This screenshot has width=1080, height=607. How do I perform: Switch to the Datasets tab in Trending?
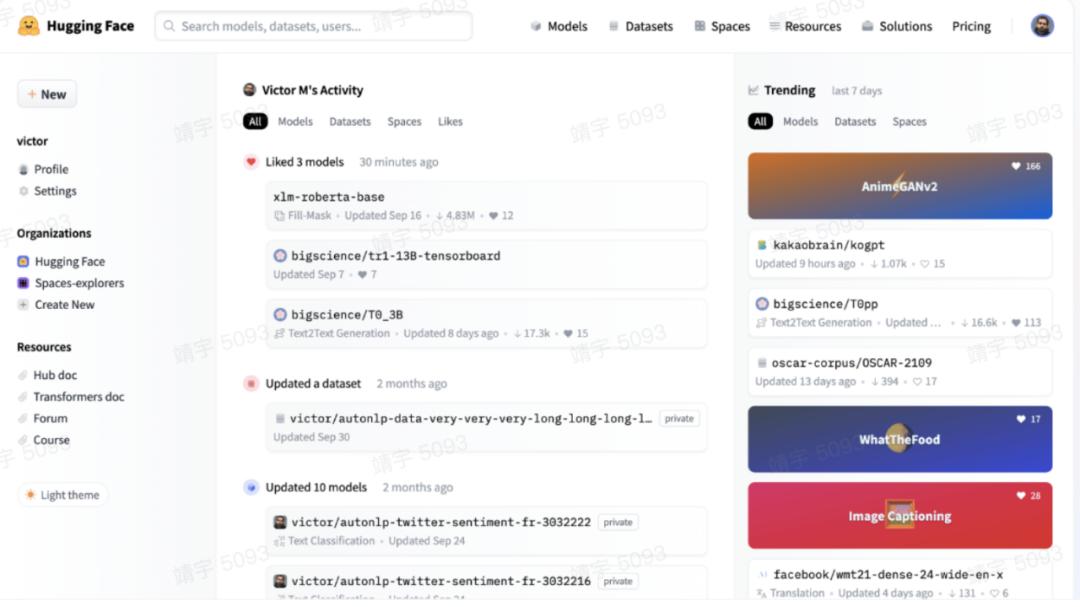(855, 121)
